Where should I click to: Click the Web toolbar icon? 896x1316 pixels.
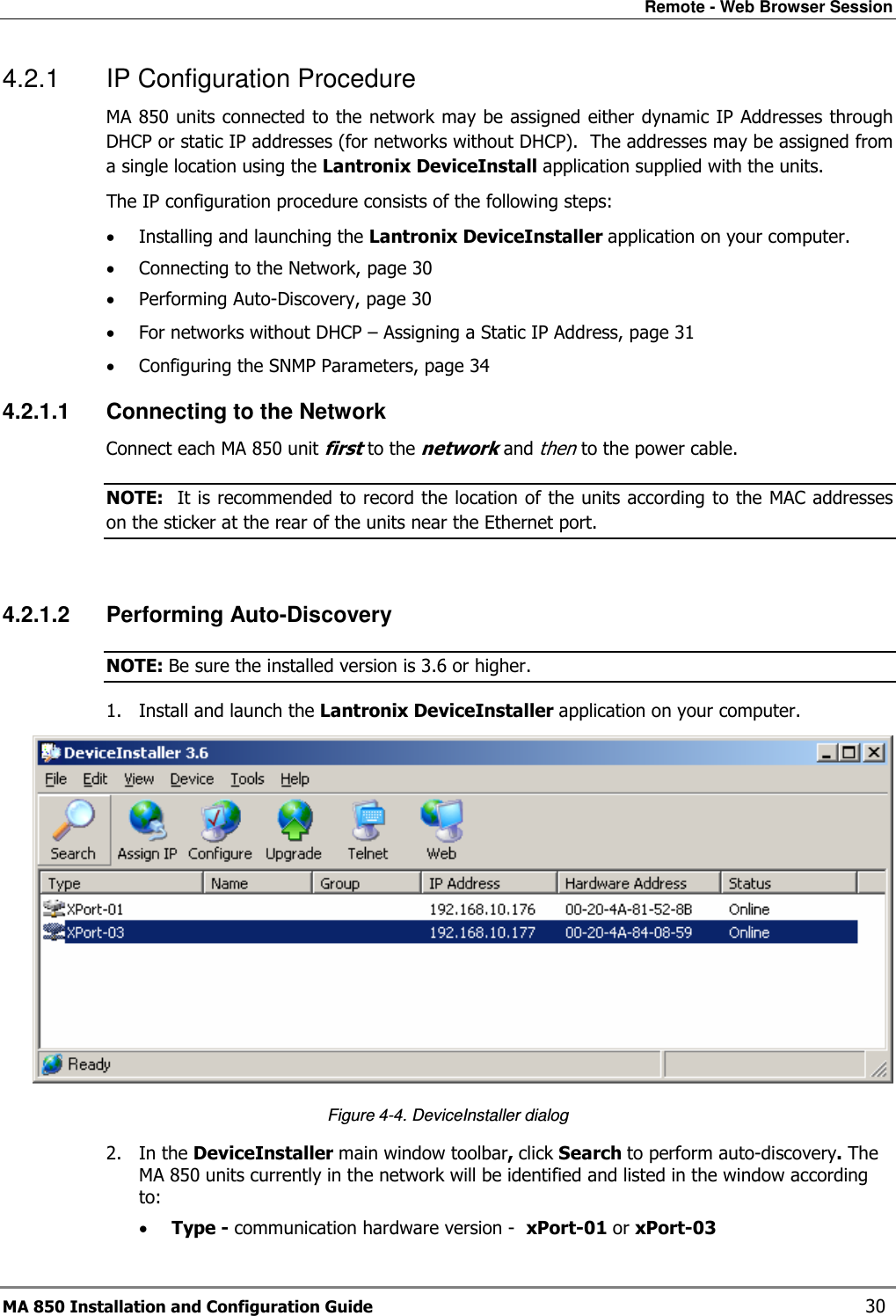(x=441, y=830)
